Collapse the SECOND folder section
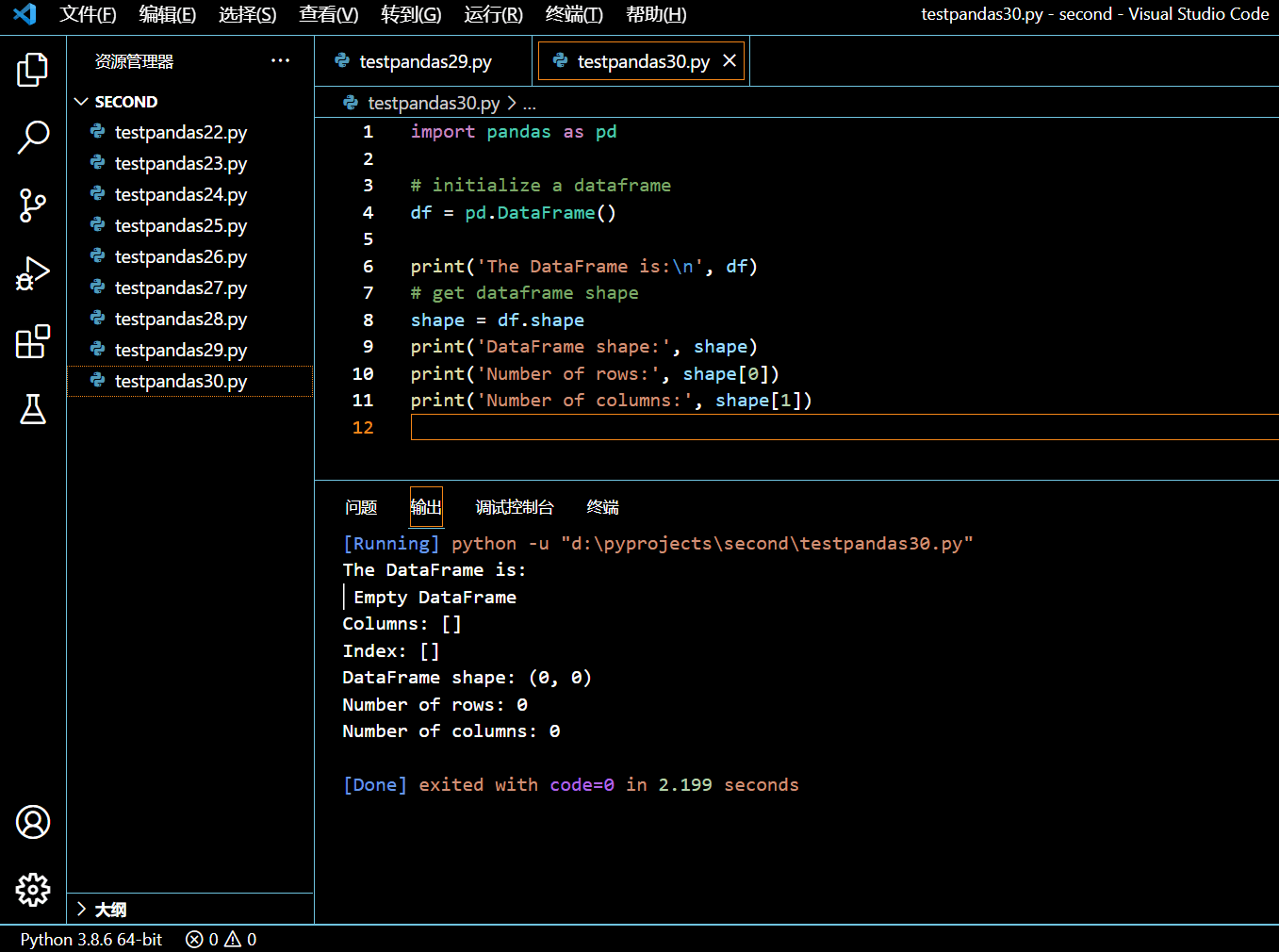This screenshot has width=1279, height=952. (82, 102)
